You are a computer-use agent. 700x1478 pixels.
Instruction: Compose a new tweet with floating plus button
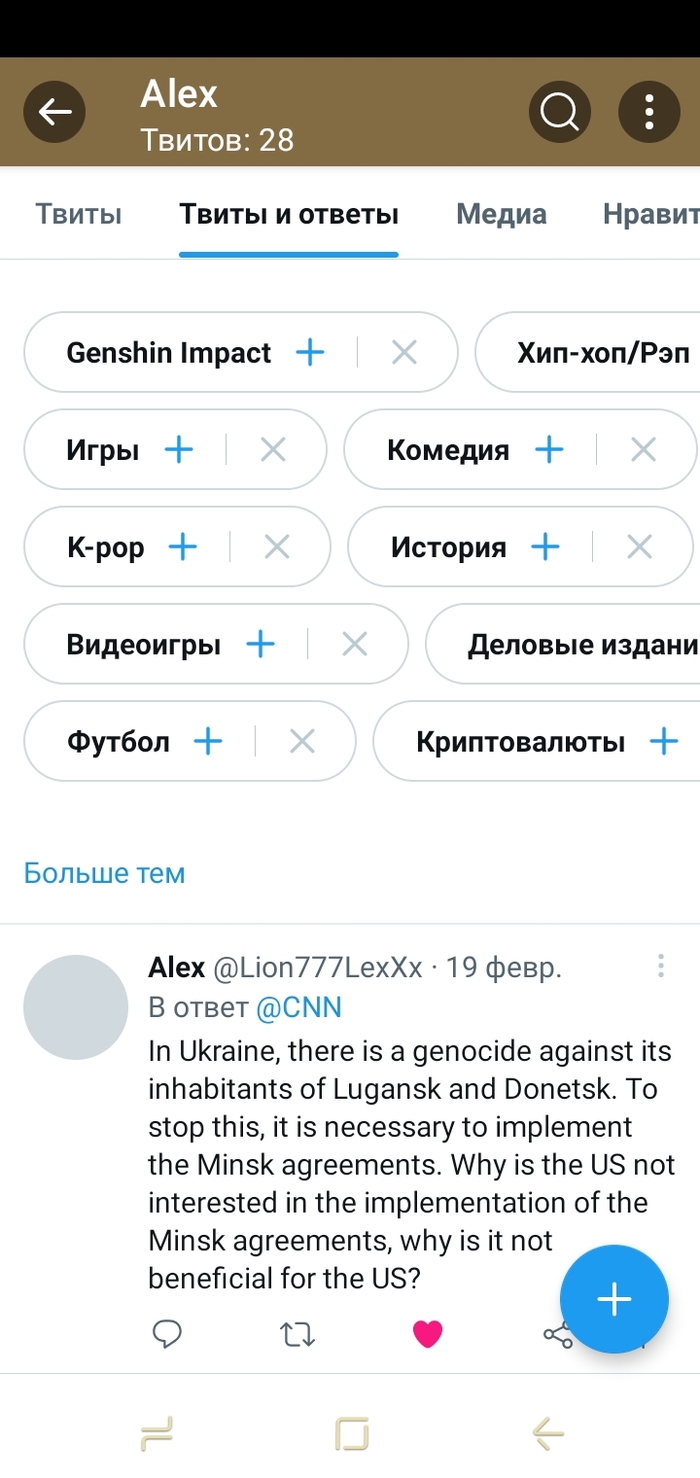click(x=613, y=1299)
